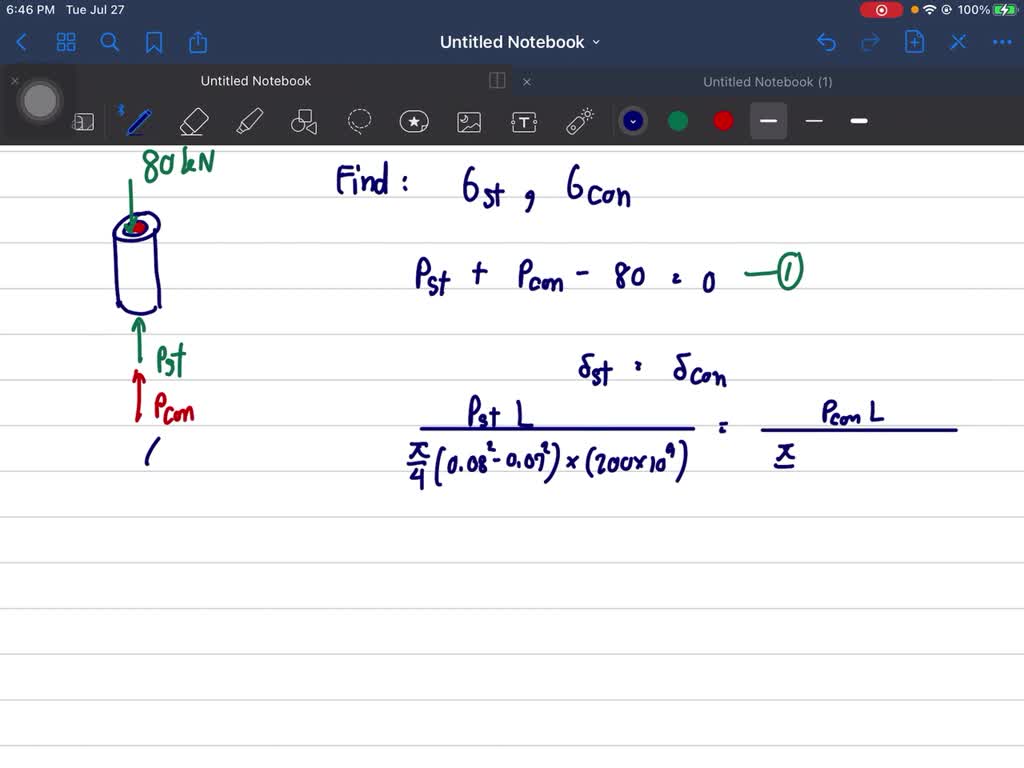Screen dimensions: 1024x768
Task: Open the three-dot more options menu
Action: point(1002,42)
